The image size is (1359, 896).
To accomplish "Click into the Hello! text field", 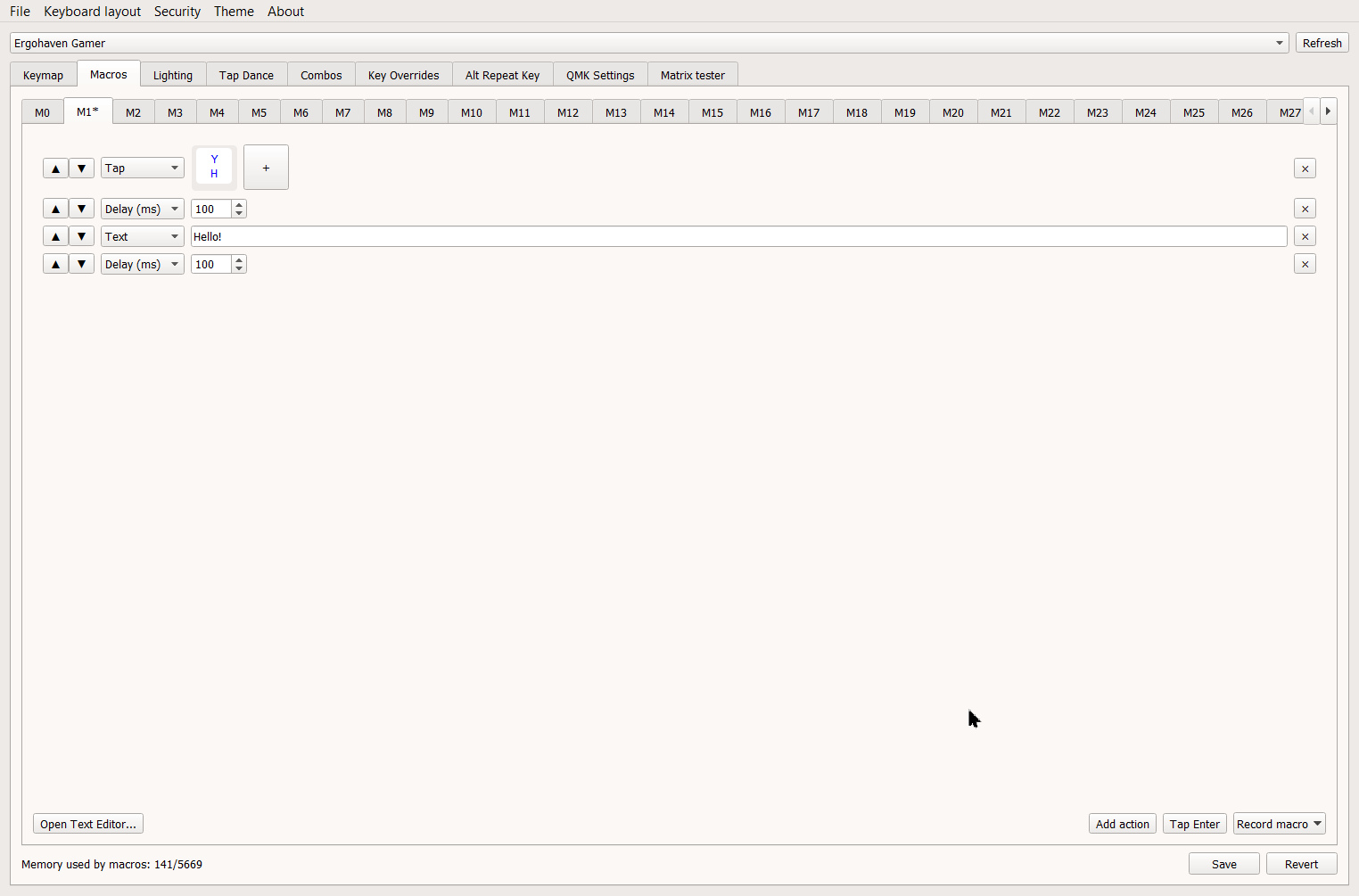I will pos(738,237).
